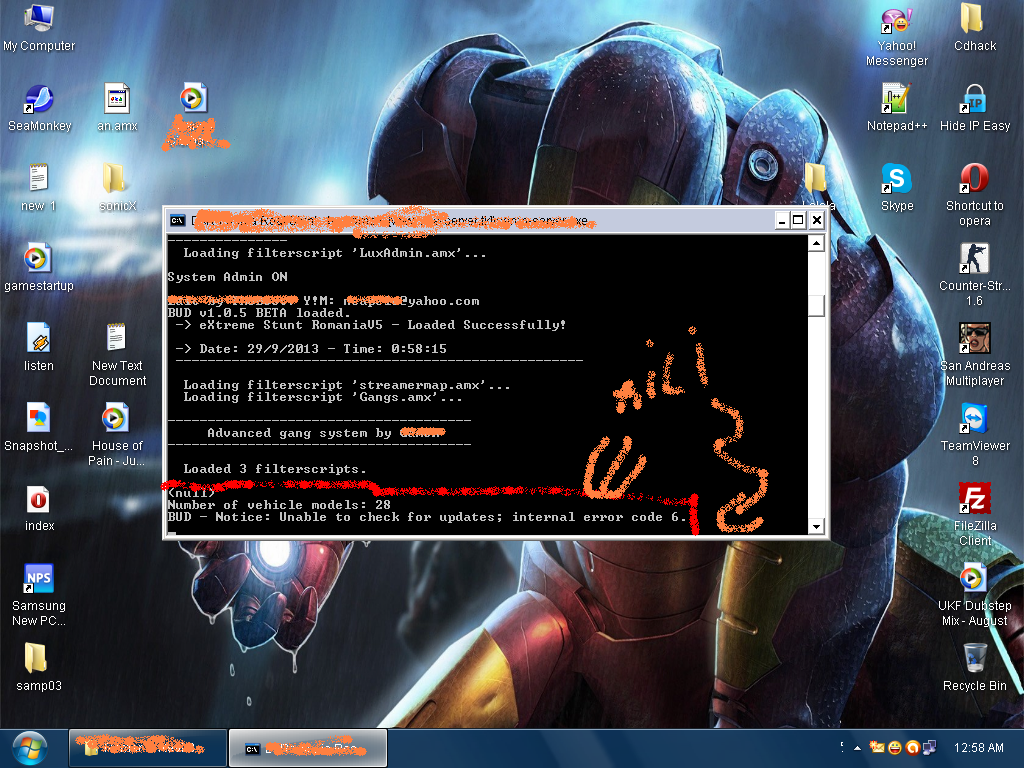The height and width of the screenshot is (768, 1024).
Task: Click console scrollbar down arrow
Action: (816, 526)
